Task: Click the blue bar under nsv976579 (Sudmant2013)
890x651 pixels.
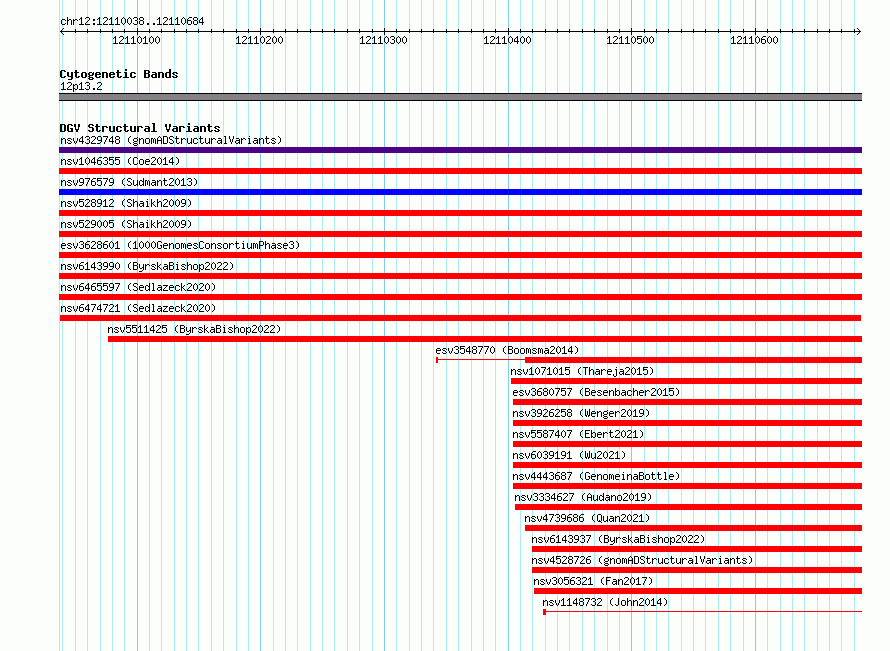Action: tap(460, 192)
